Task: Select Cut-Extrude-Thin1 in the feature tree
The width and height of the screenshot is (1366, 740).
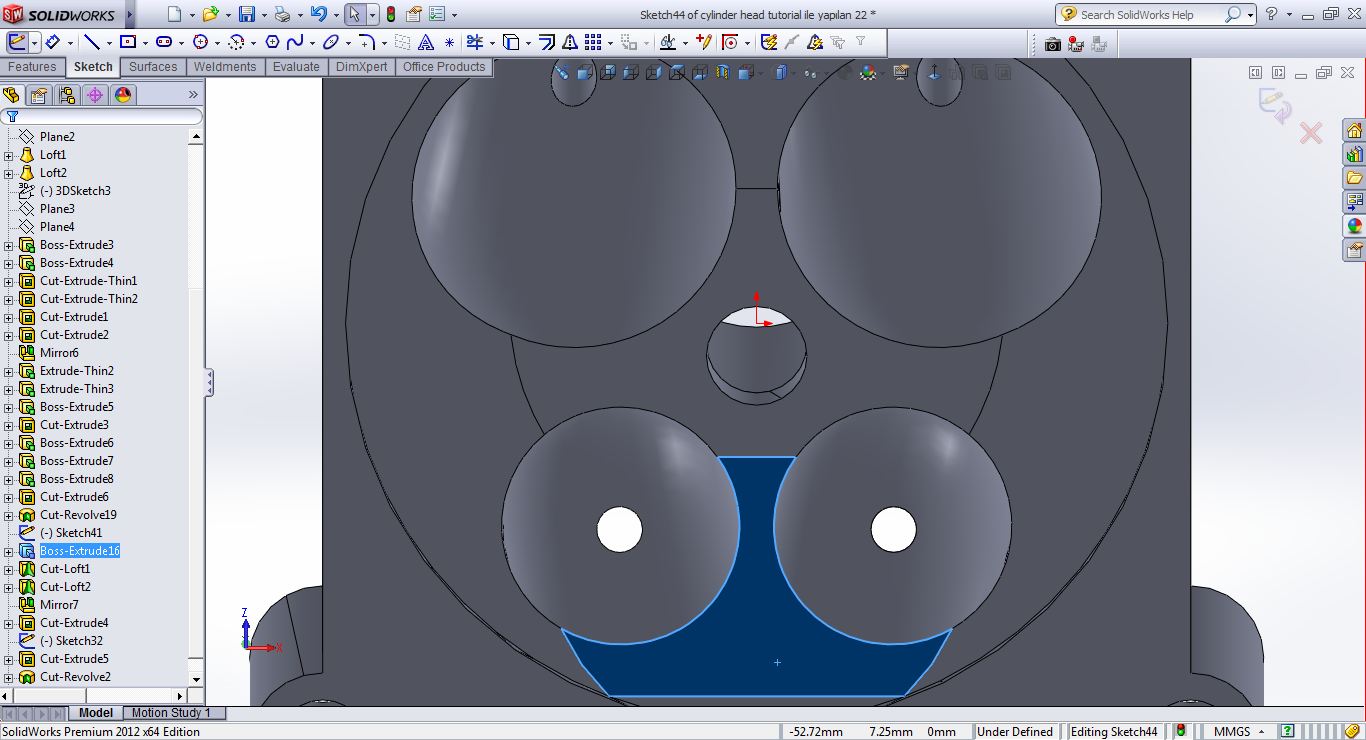Action: click(89, 281)
